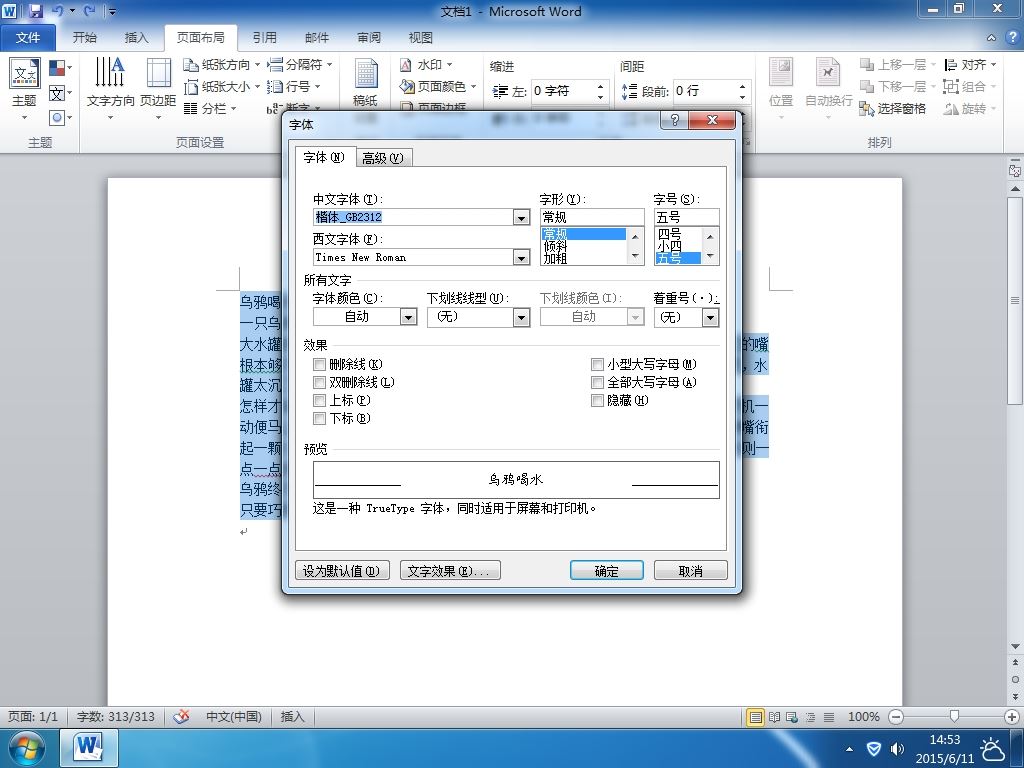Click zoom slider handle in status bar
The image size is (1024, 768).
(954, 716)
